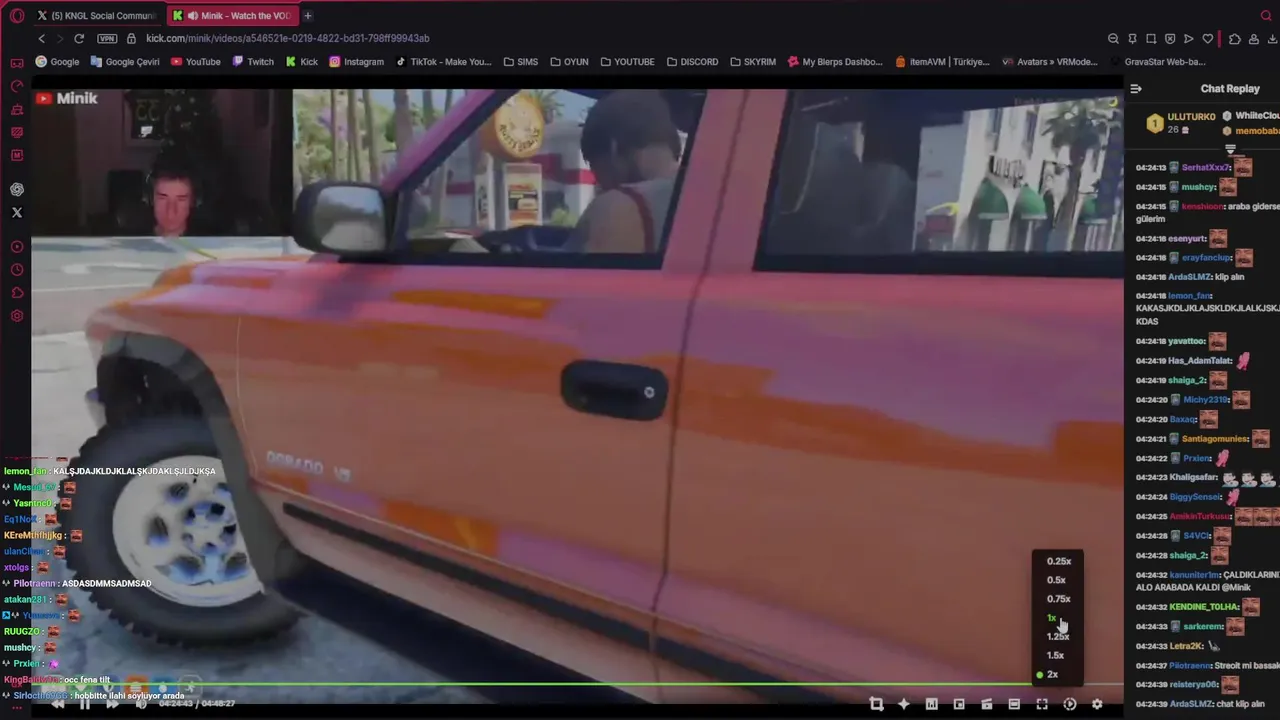The image size is (1280, 720).
Task: Expand the DISCORD bookmarks folder
Action: (692, 61)
